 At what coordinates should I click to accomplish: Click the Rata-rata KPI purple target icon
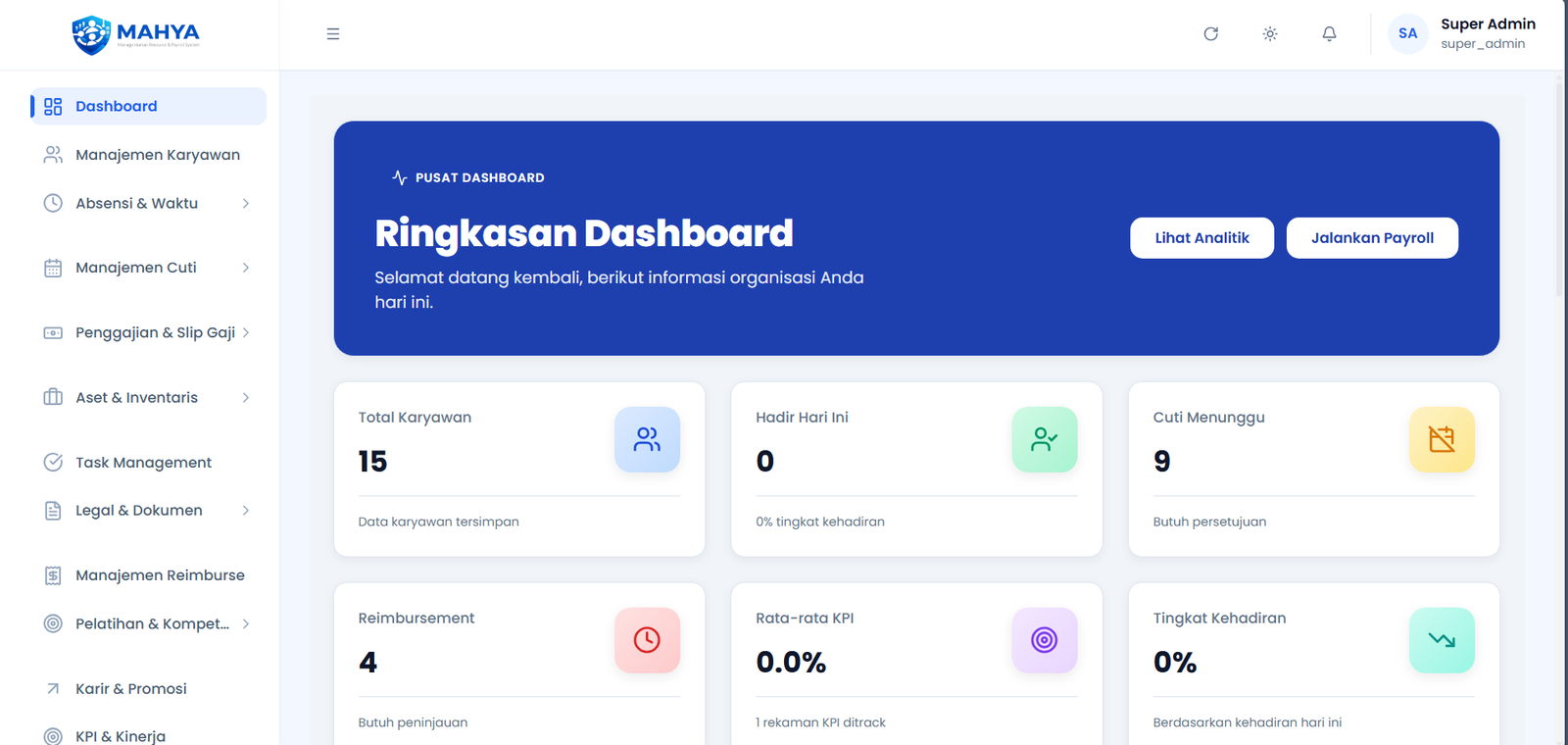tap(1045, 640)
